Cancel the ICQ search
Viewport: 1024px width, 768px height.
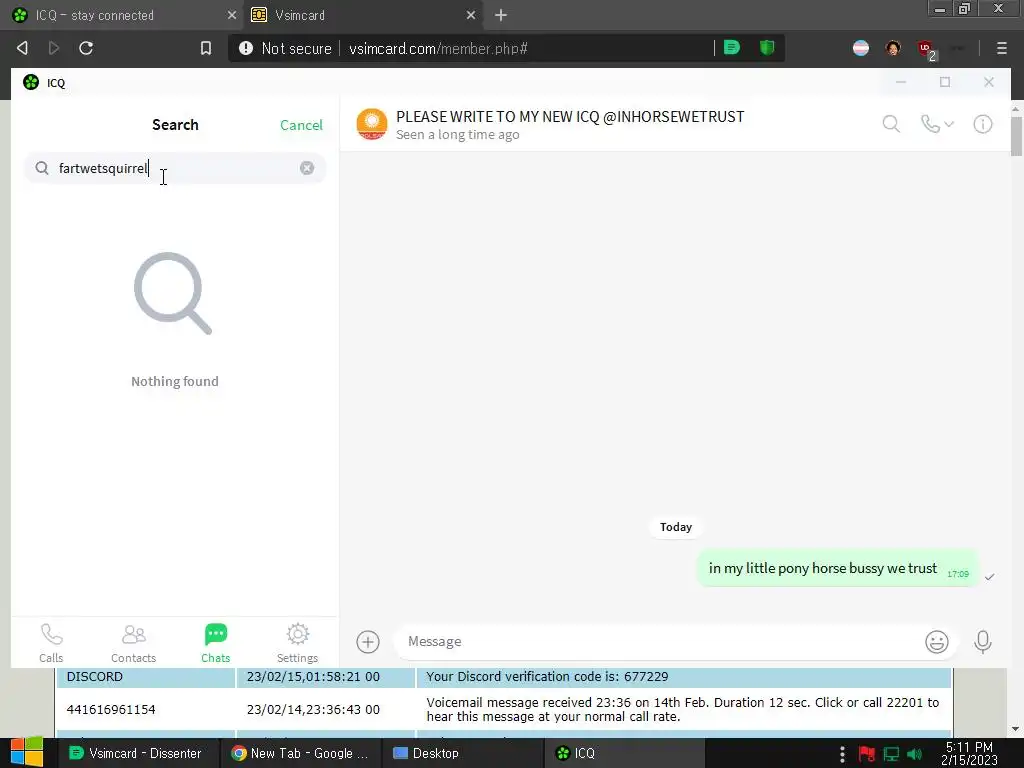point(301,125)
